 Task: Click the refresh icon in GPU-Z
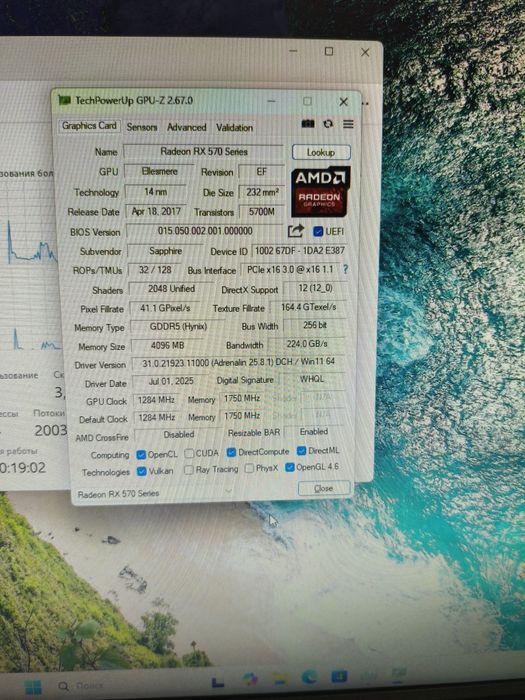pyautogui.click(x=328, y=124)
